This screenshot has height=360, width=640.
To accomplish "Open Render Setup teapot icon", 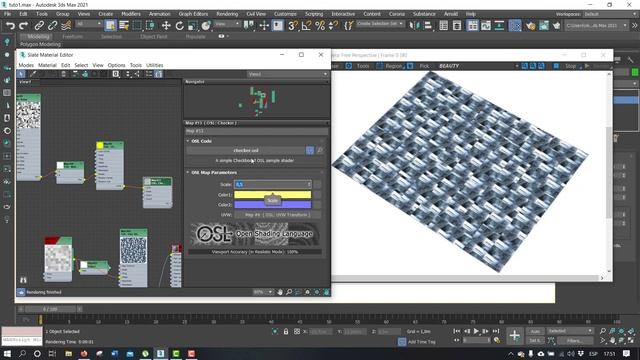I will (530, 26).
